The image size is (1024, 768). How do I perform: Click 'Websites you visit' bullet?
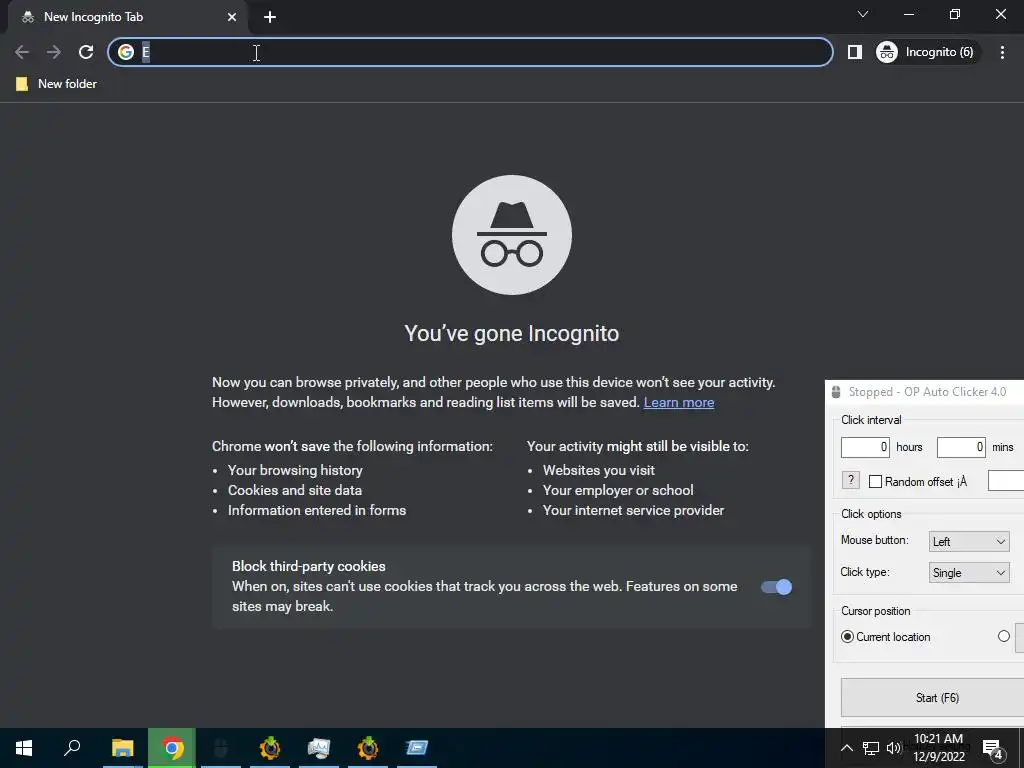click(x=598, y=470)
